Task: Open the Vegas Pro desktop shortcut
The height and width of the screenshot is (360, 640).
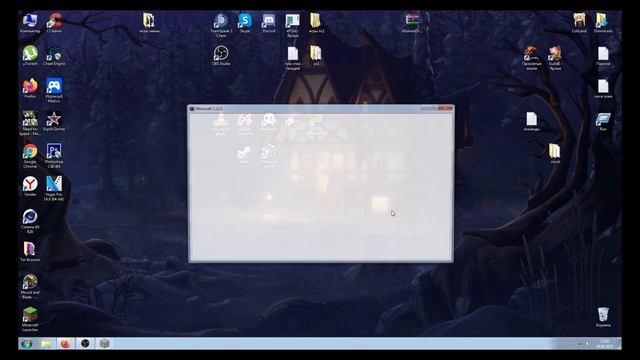Action: (54, 188)
